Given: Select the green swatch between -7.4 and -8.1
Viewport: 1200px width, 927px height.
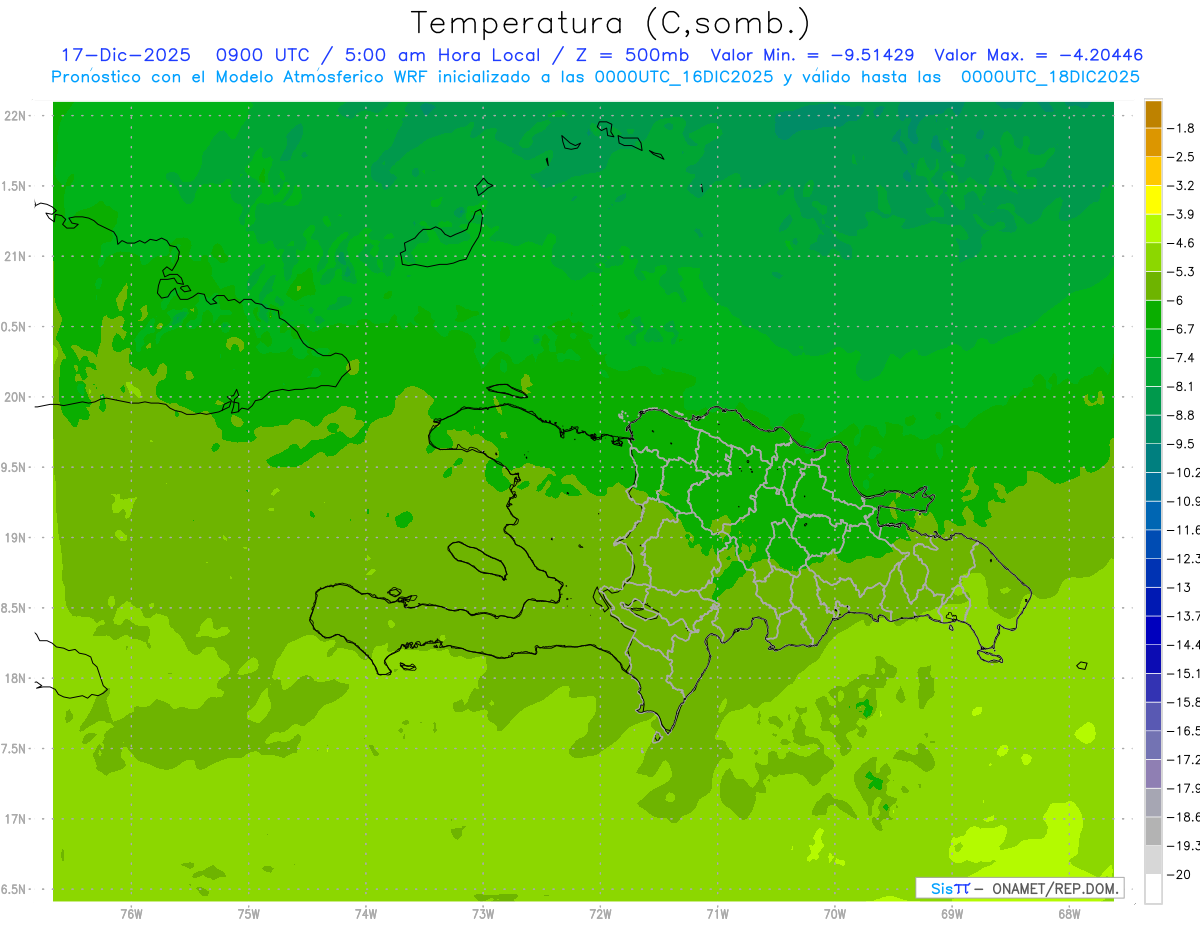Looking at the screenshot, I should click(1153, 372).
